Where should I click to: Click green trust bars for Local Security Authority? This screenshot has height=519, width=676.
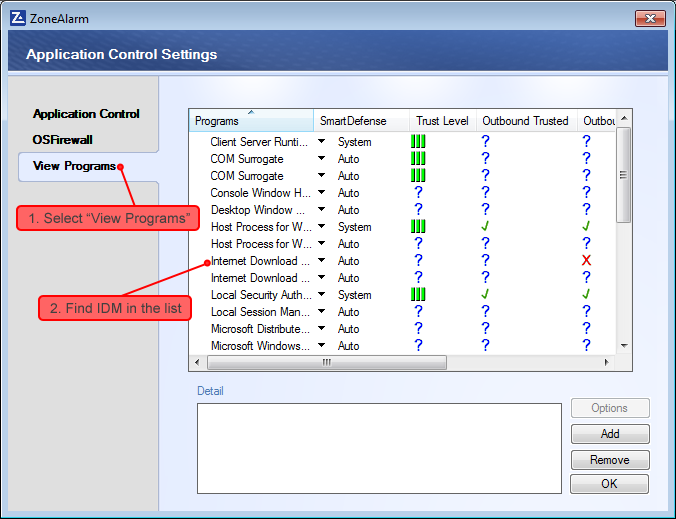point(418,295)
